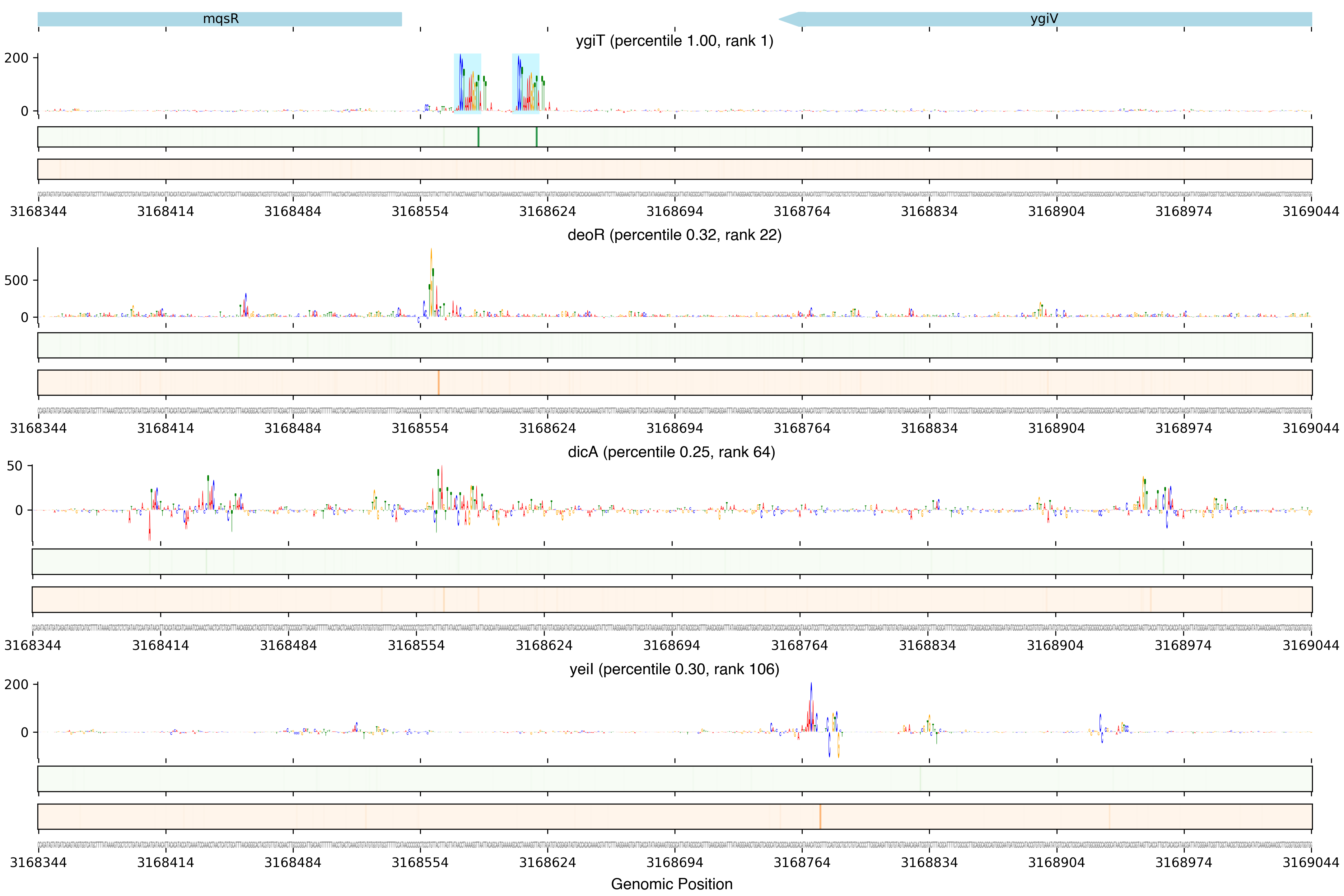The image size is (1344, 896).
Task: Click the orange marker in yeiI heatmap
Action: (820, 817)
